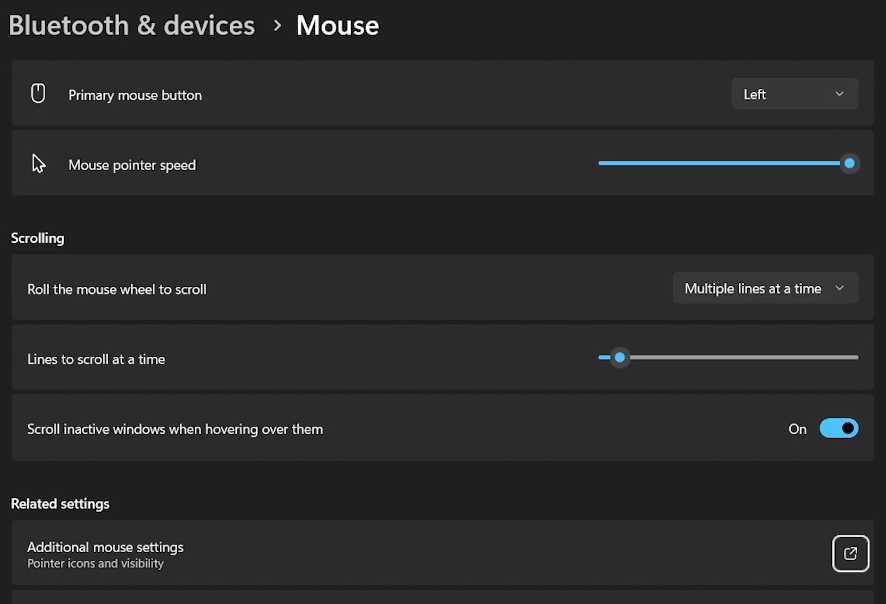Turn off Scroll inactive windows toggle
Viewport: 886px width, 604px height.
tap(838, 428)
